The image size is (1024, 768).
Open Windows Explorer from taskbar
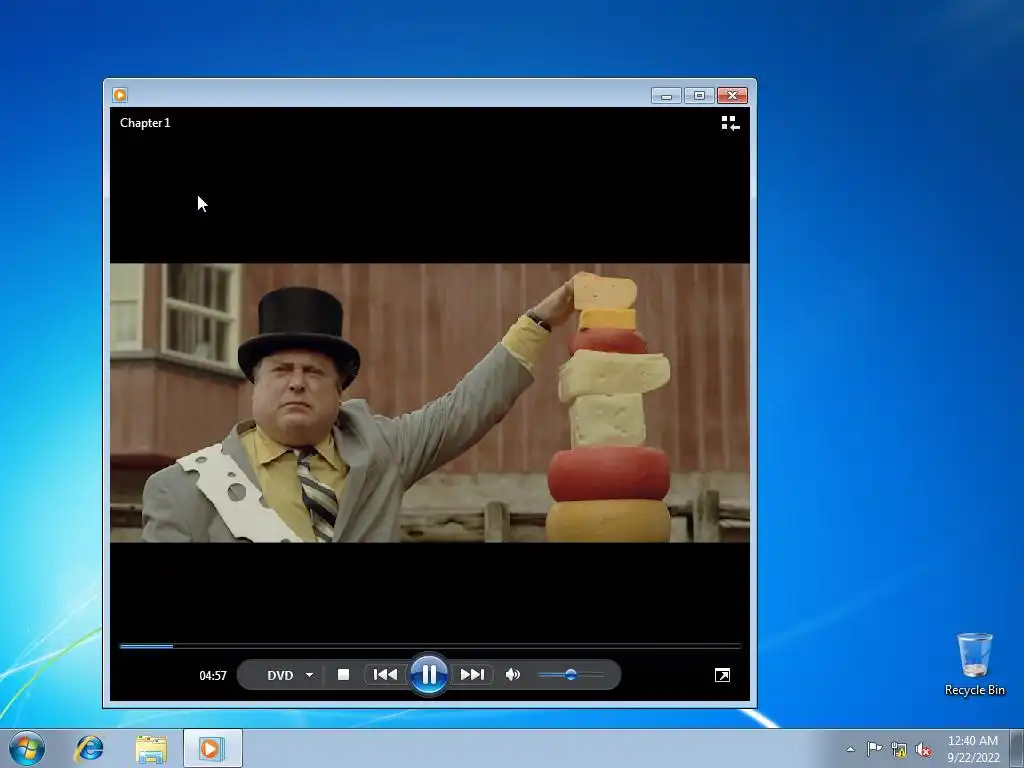point(151,748)
